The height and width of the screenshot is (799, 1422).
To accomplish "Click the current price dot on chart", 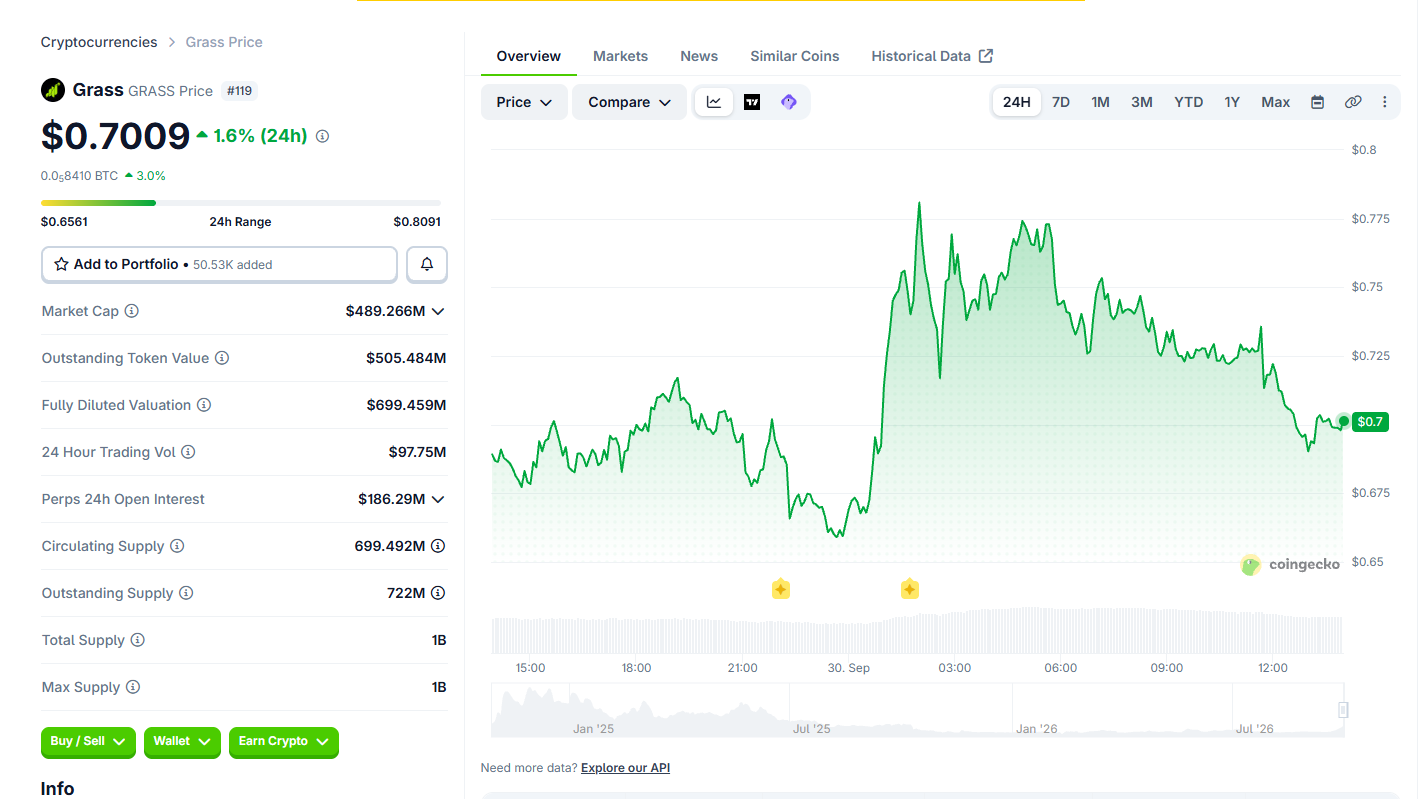I will pos(1343,421).
